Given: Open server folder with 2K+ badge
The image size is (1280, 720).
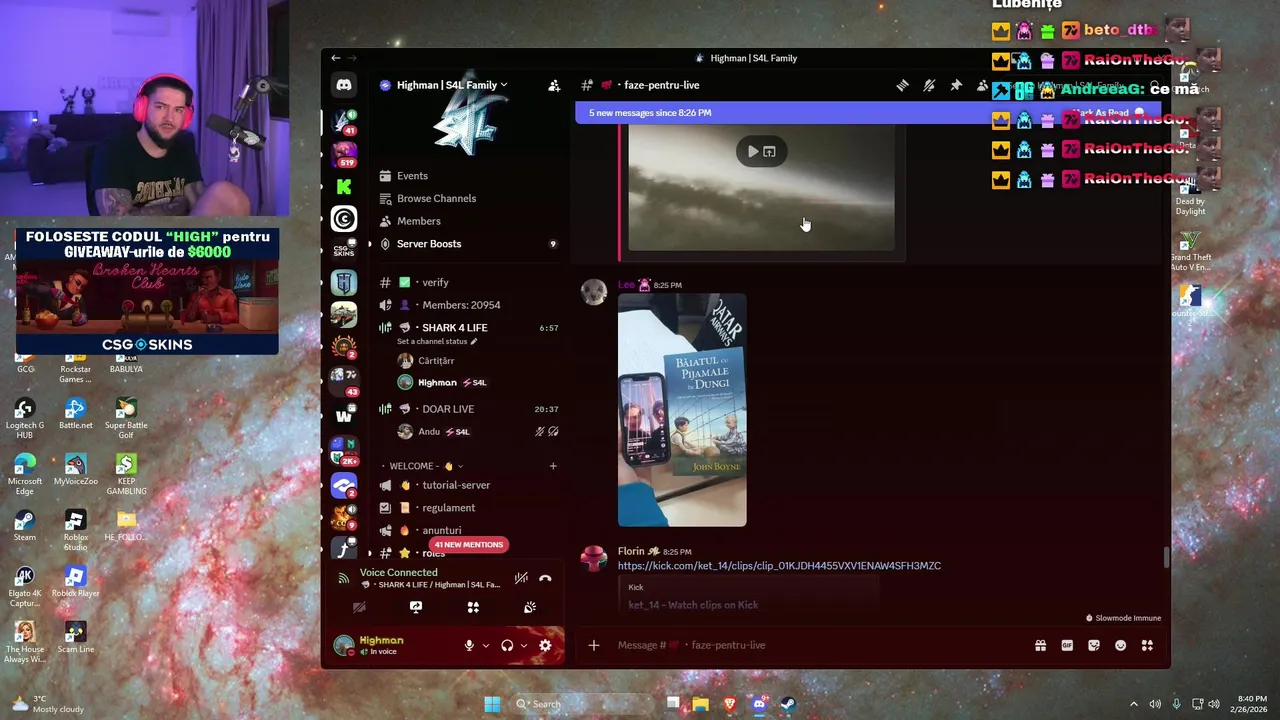Looking at the screenshot, I should (x=344, y=450).
